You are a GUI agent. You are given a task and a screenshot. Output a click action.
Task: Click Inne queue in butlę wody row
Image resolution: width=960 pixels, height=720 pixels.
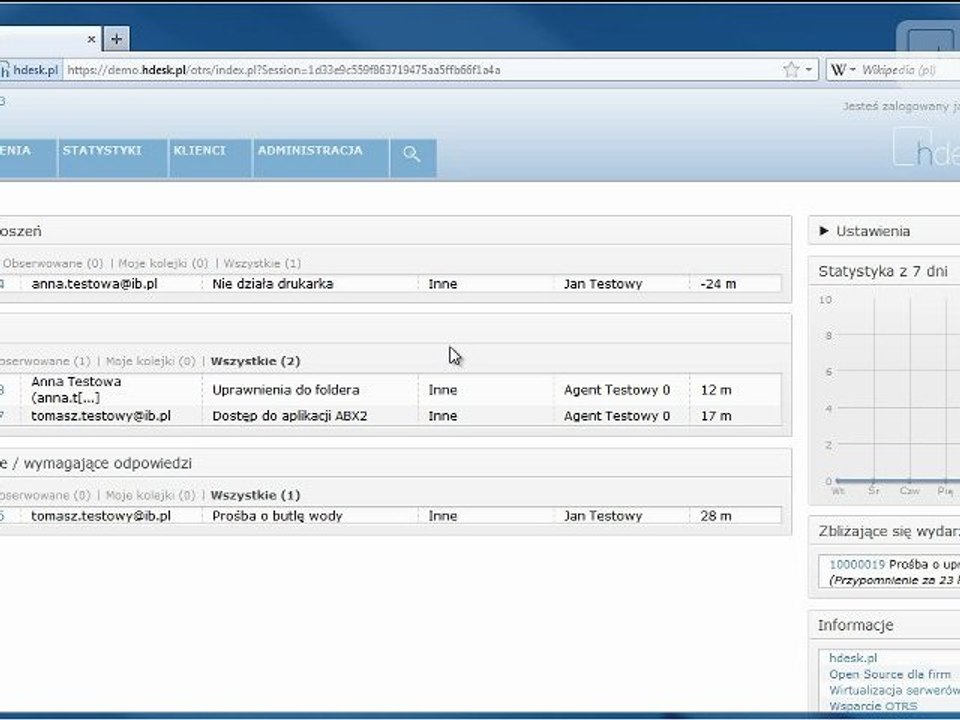tap(443, 516)
